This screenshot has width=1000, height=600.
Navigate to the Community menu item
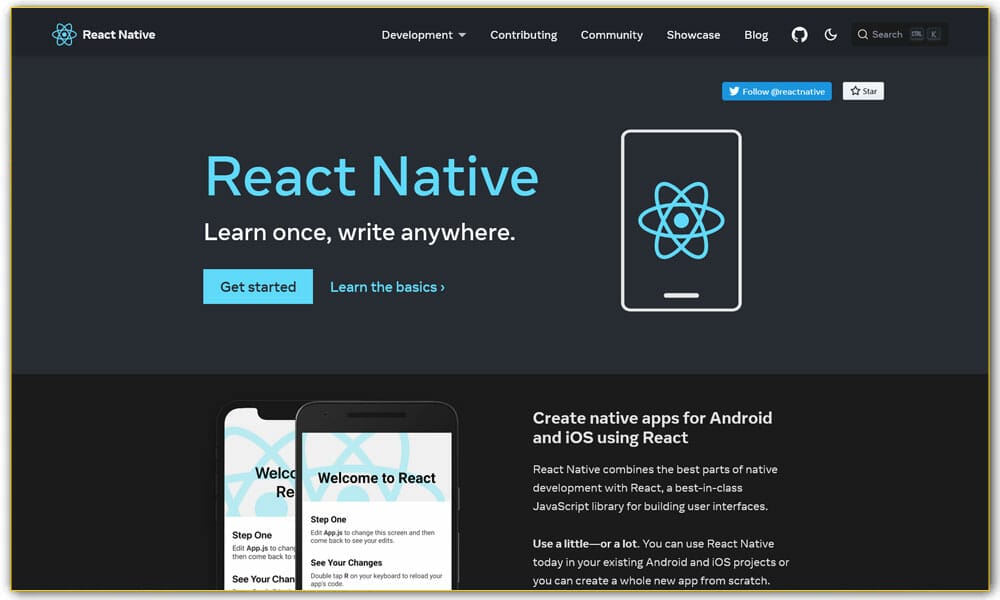coord(611,35)
